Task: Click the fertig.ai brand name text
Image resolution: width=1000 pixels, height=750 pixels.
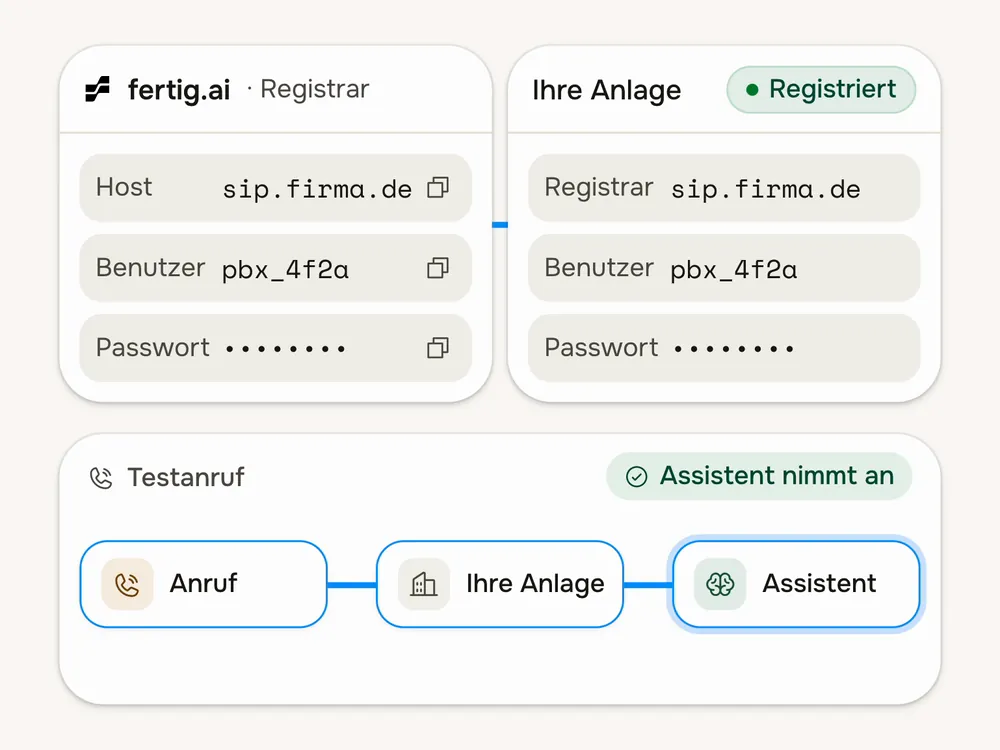Action: pos(179,90)
